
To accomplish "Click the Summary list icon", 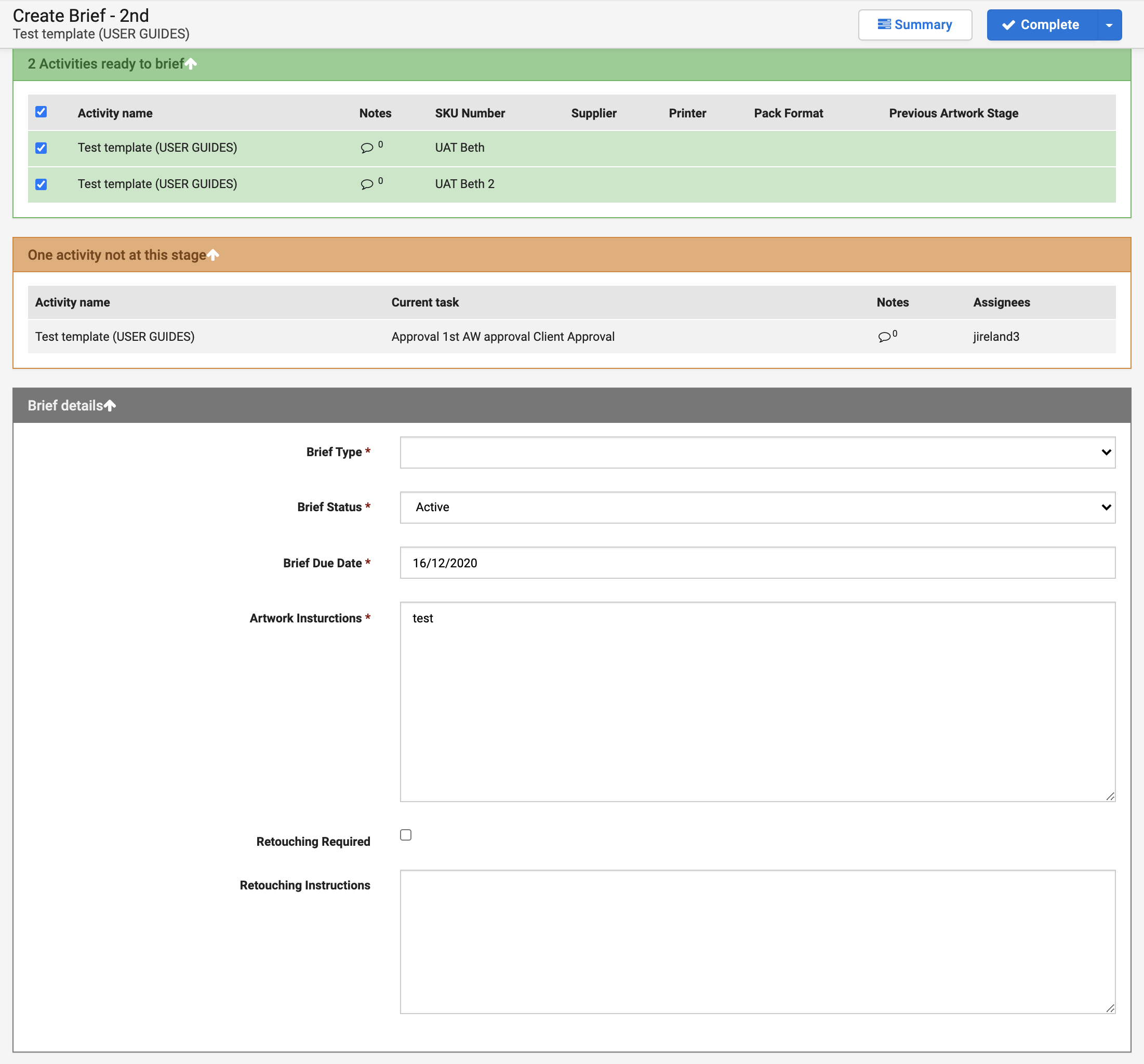I will [884, 25].
